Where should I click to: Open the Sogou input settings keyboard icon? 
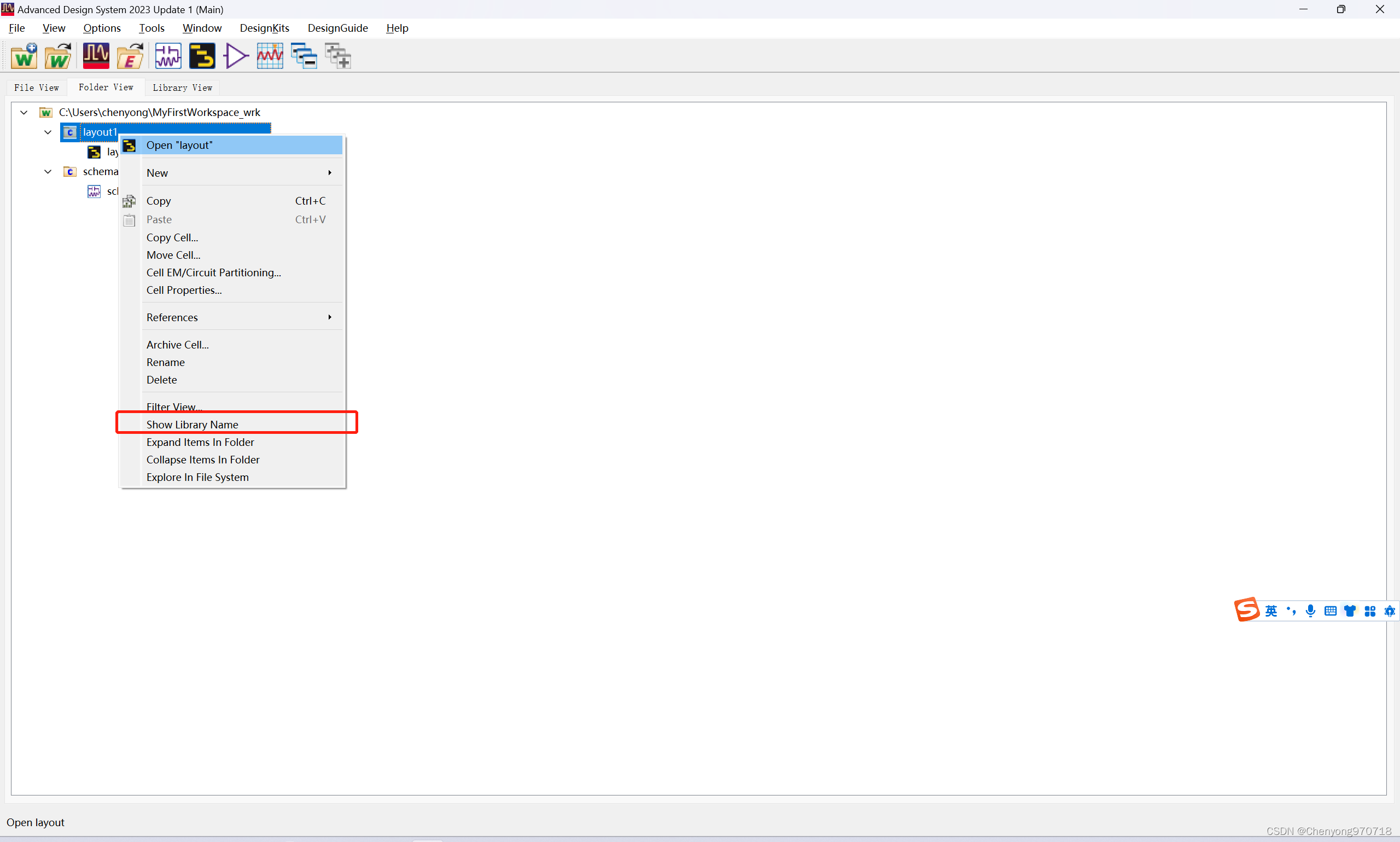(1330, 611)
